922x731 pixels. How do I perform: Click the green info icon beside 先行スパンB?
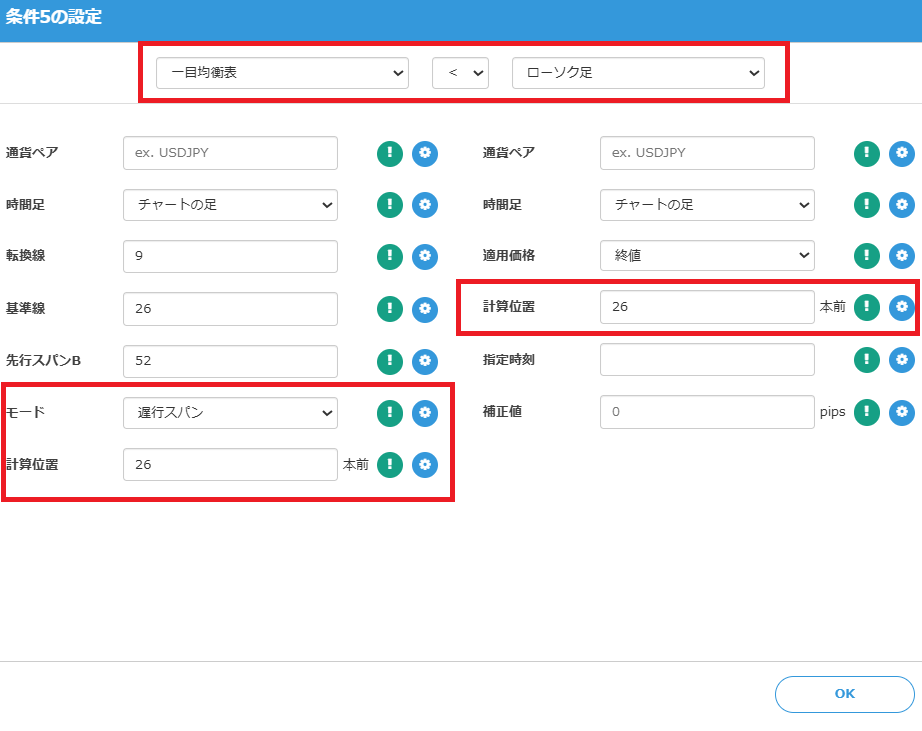tap(390, 360)
